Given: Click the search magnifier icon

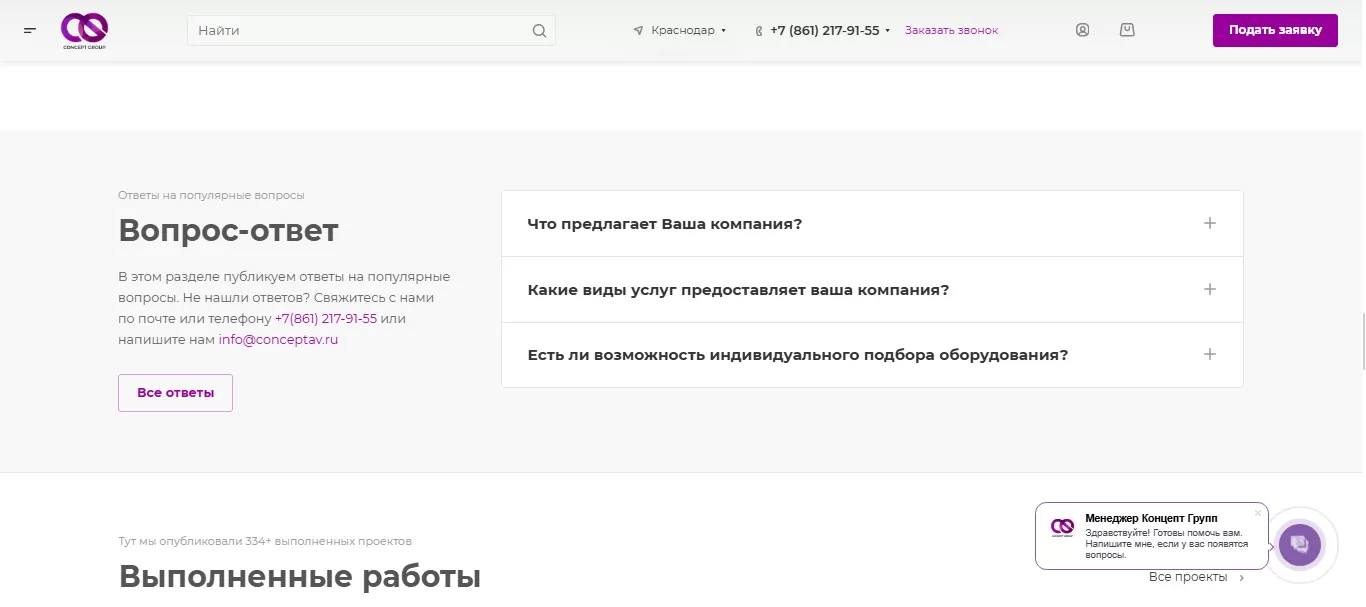Looking at the screenshot, I should [539, 31].
